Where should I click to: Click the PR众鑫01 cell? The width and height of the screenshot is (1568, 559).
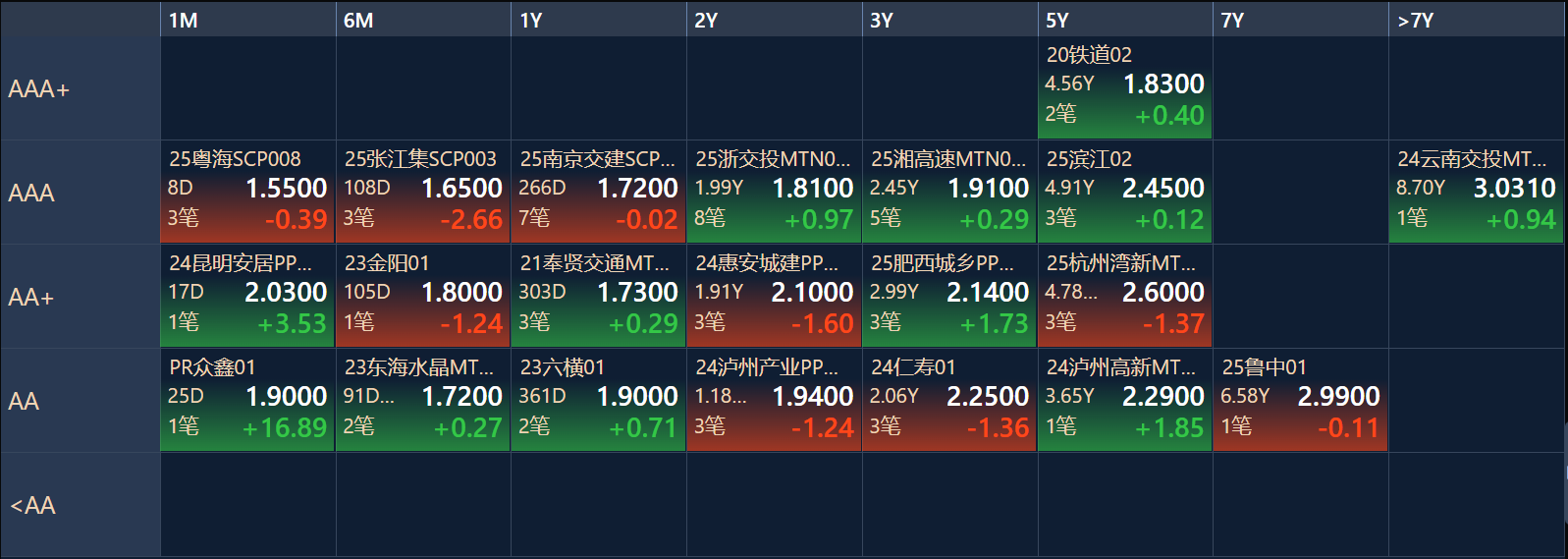tap(247, 401)
